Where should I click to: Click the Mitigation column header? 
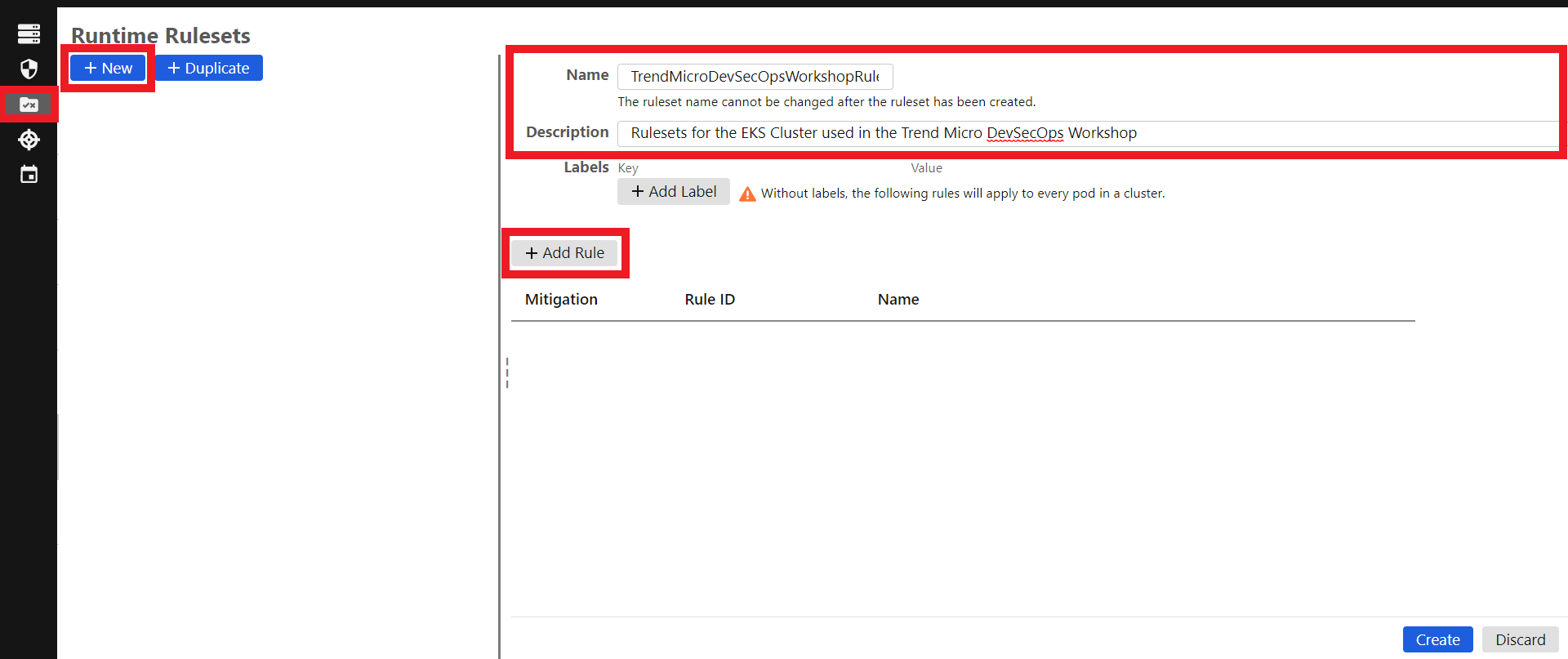pos(561,300)
